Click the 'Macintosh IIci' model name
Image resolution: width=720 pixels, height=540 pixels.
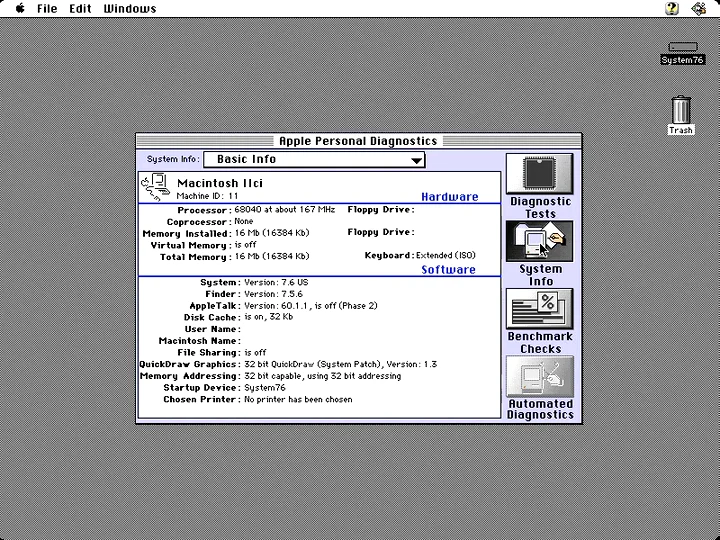click(220, 183)
